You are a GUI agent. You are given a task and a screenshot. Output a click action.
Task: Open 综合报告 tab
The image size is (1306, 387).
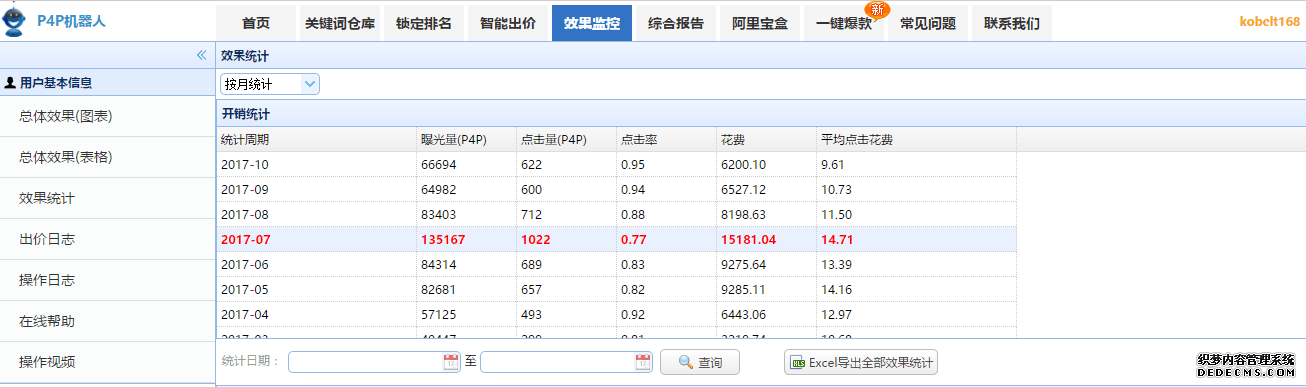click(676, 23)
